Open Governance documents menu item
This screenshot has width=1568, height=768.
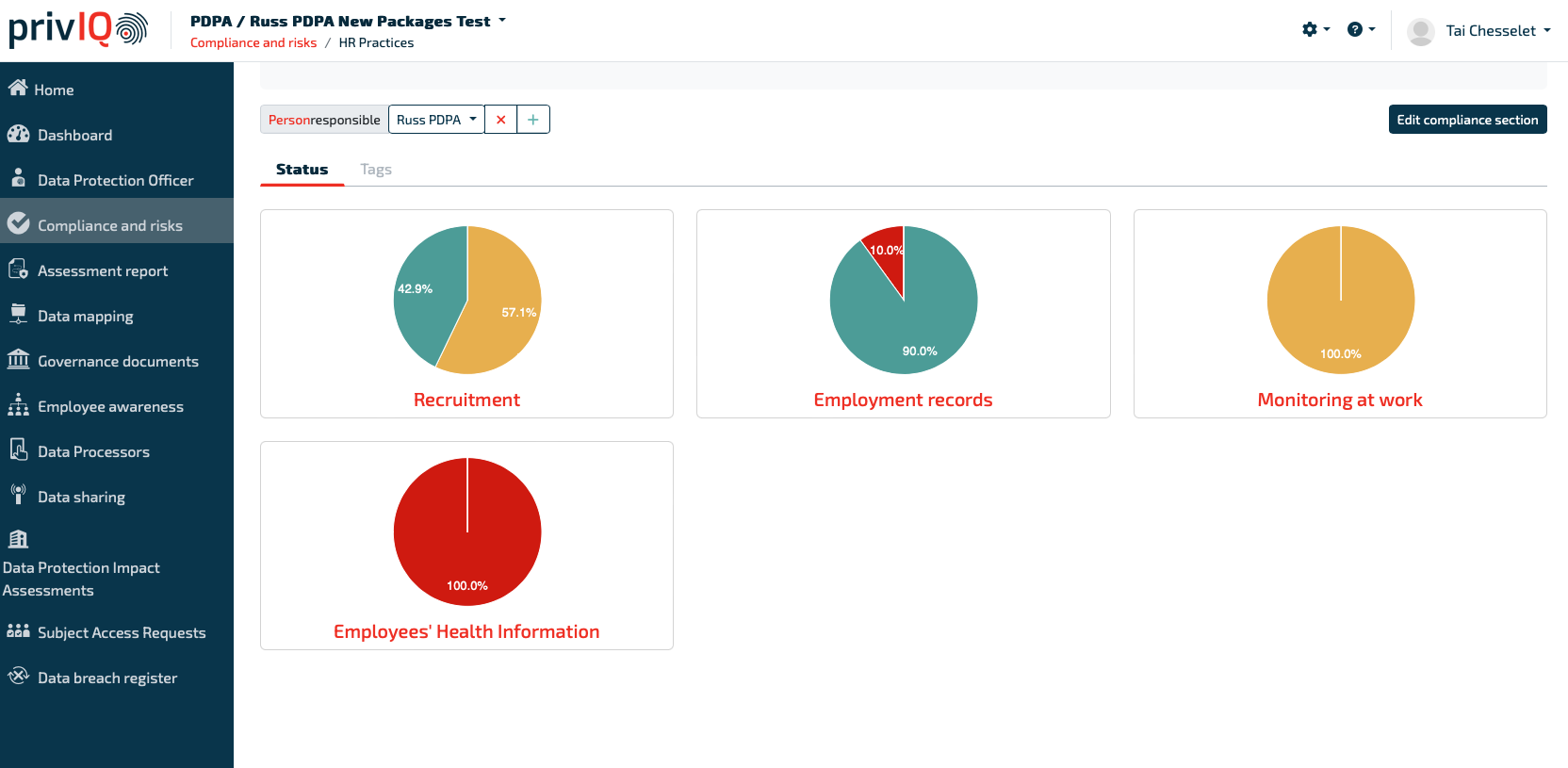pyautogui.click(x=117, y=361)
